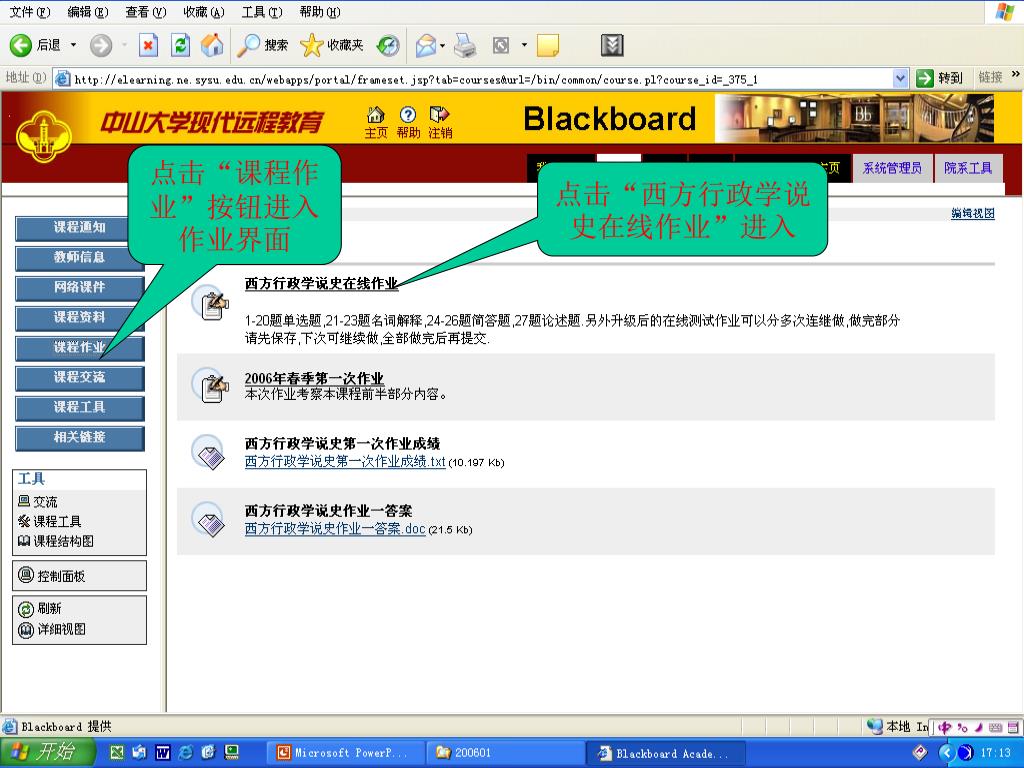The height and width of the screenshot is (768, 1024).
Task: Refresh the page with the toolbar icon
Action: click(180, 45)
